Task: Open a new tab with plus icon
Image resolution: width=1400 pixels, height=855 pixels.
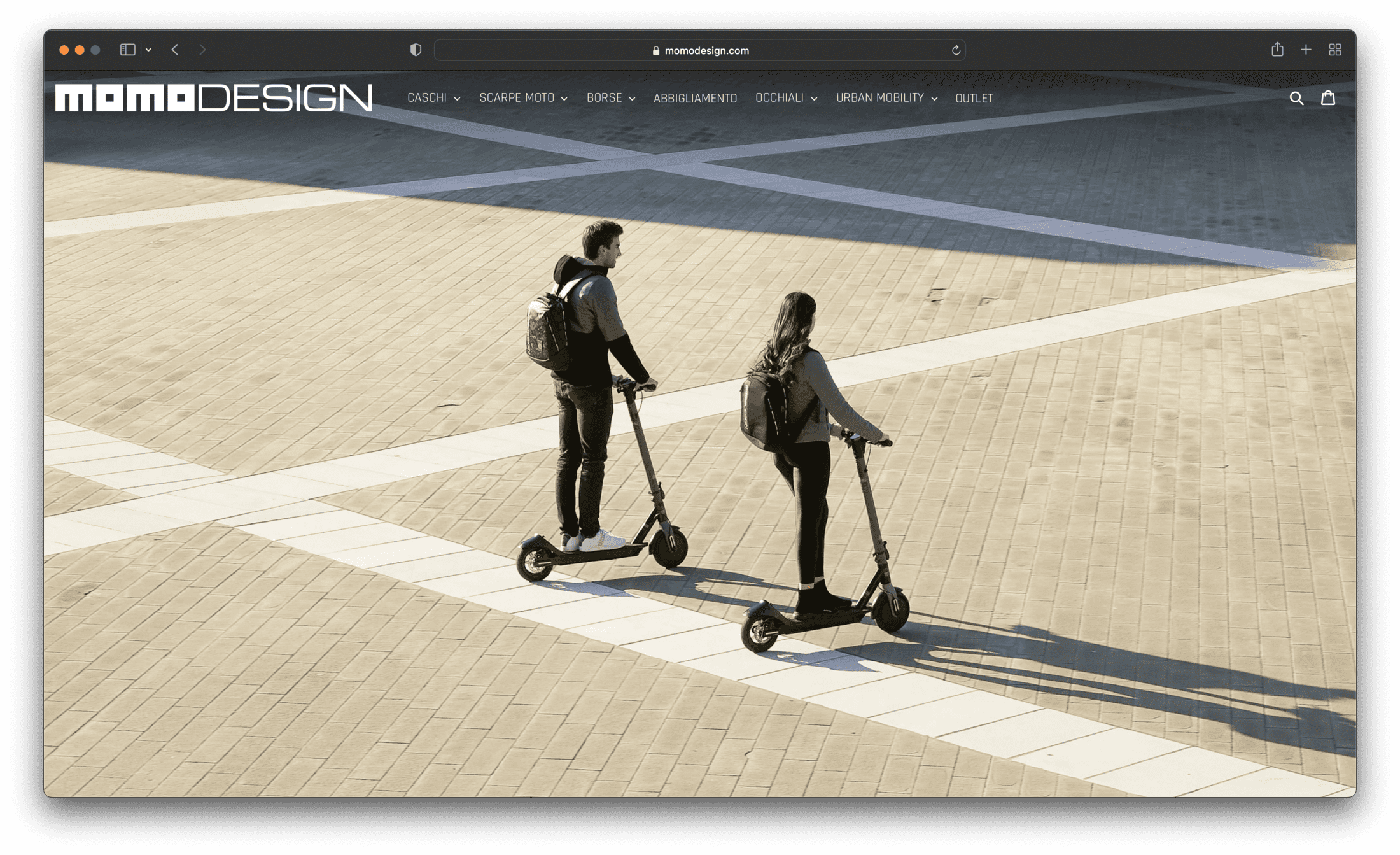Action: point(1306,50)
